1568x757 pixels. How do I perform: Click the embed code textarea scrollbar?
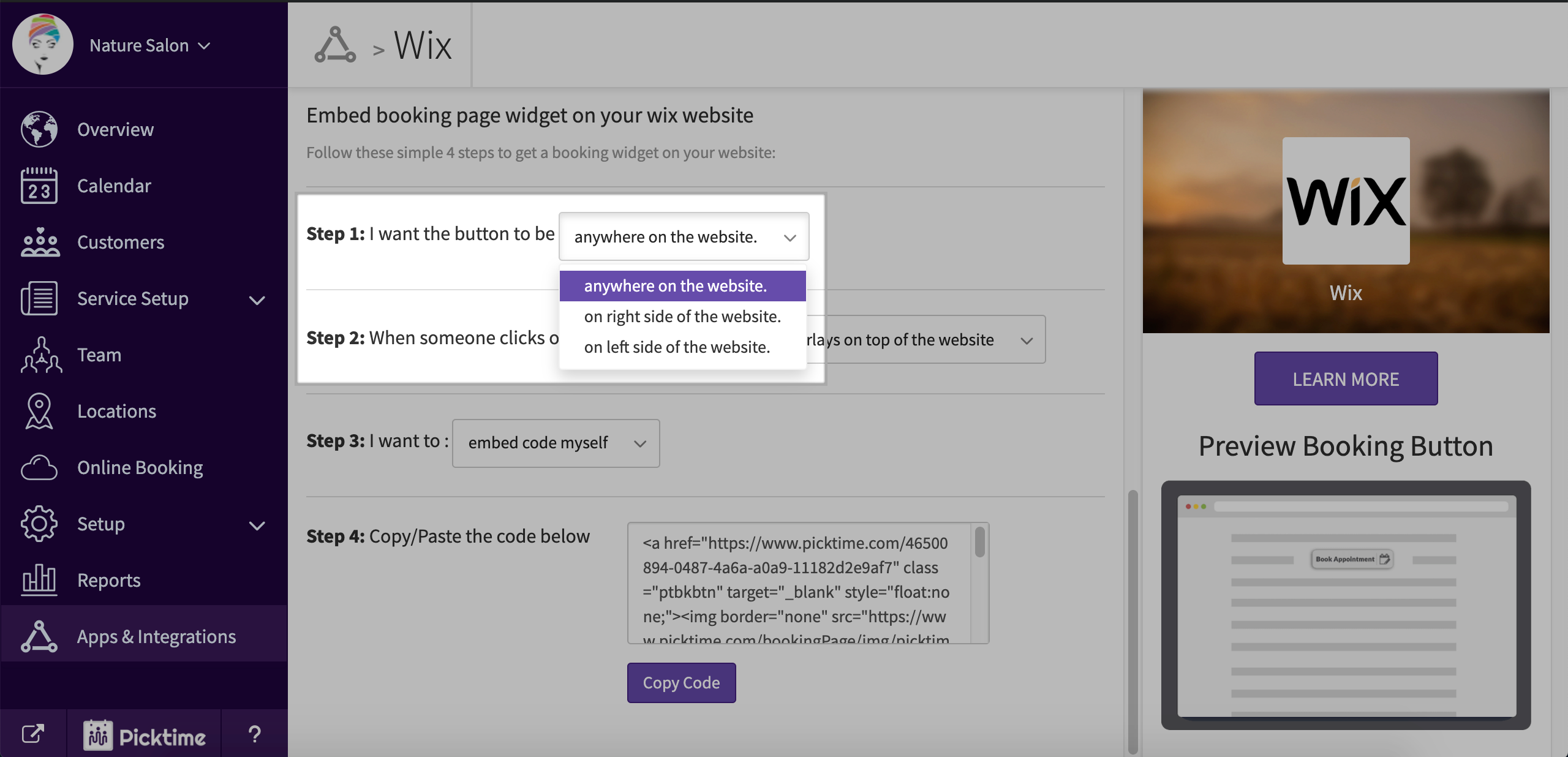(979, 543)
